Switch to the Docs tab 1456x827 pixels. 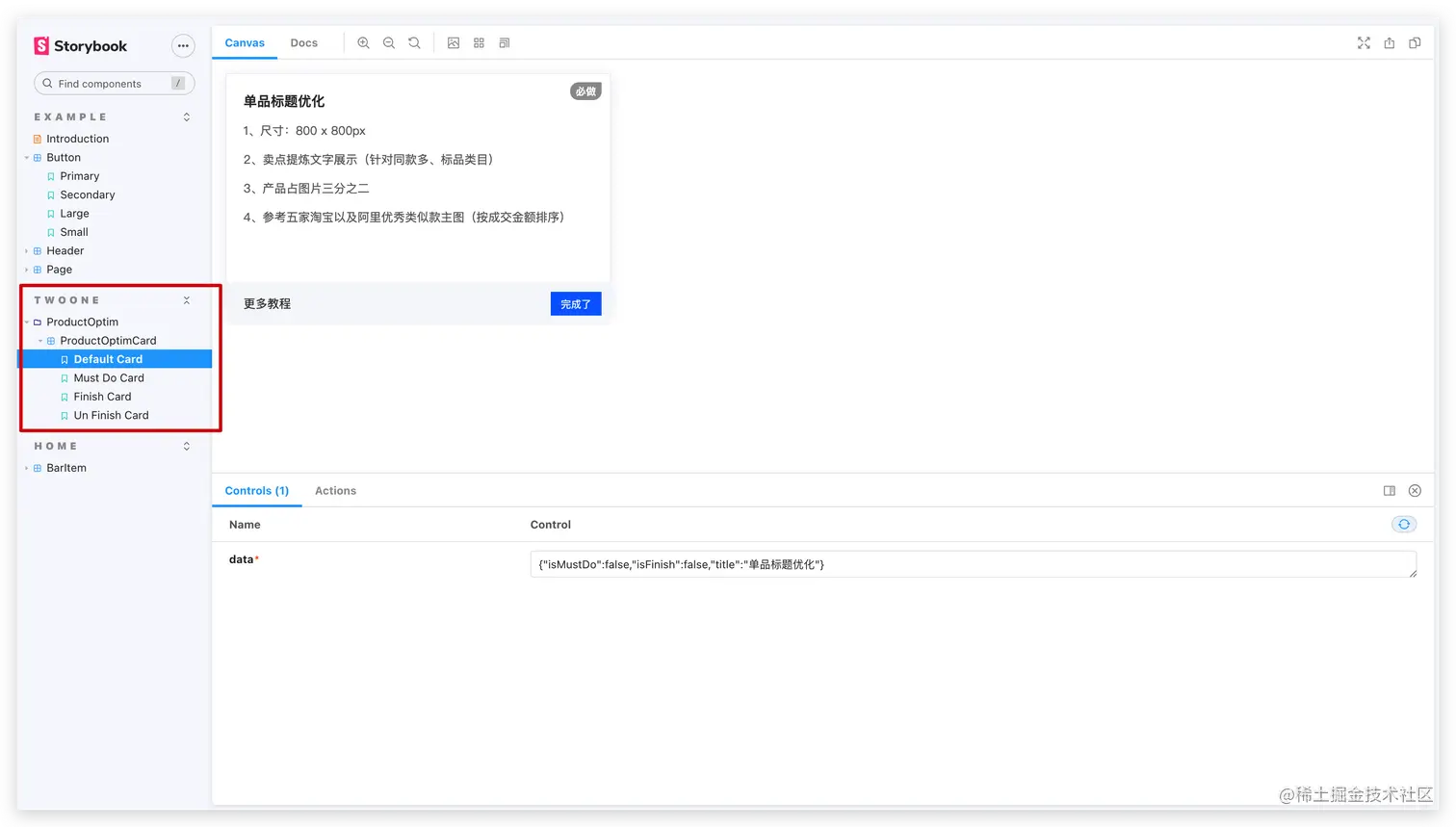pyautogui.click(x=304, y=43)
